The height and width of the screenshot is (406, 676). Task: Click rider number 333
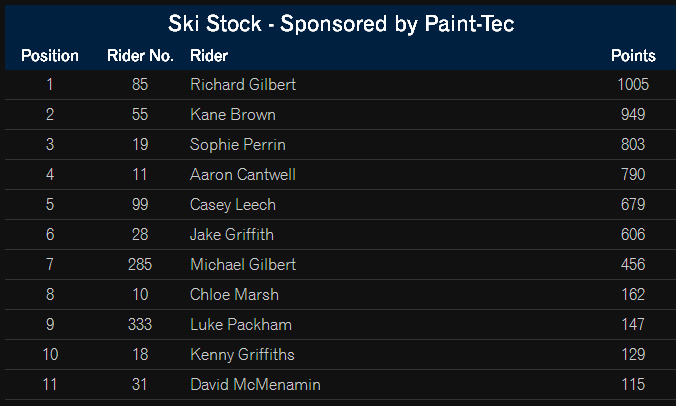point(140,325)
